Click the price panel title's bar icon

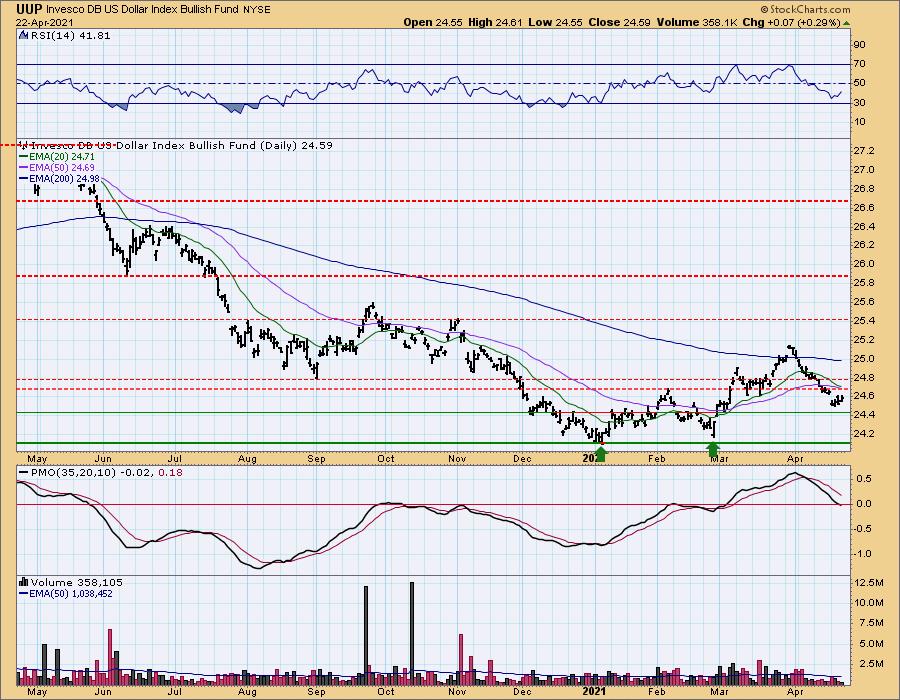[x=24, y=146]
